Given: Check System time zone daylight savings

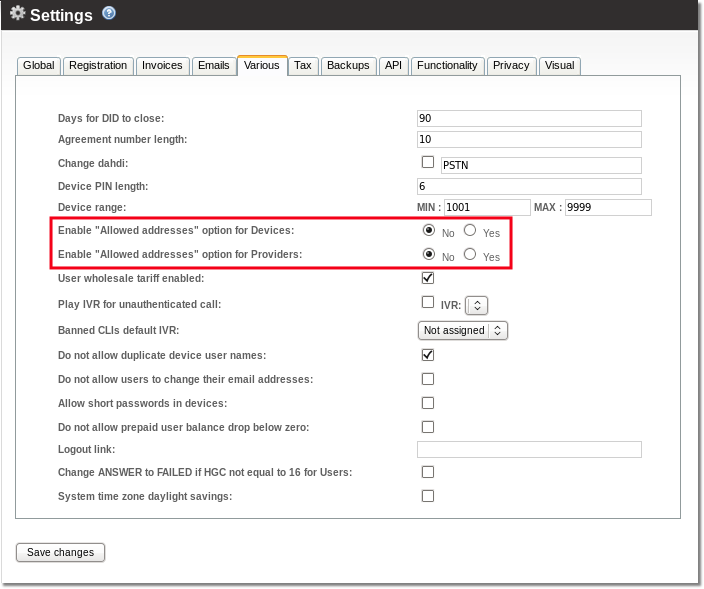Looking at the screenshot, I should point(428,496).
